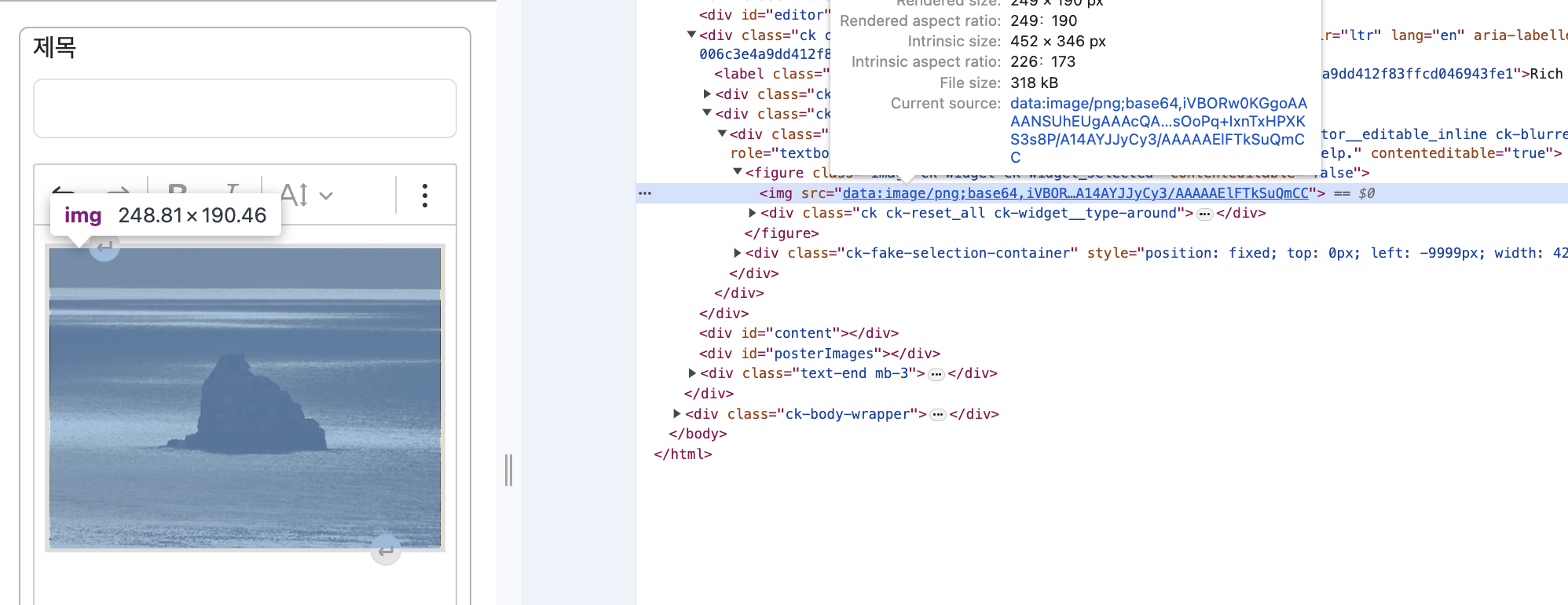Expand the ck-body-wrapper div node
The width and height of the screenshot is (1568, 605).
click(x=676, y=413)
